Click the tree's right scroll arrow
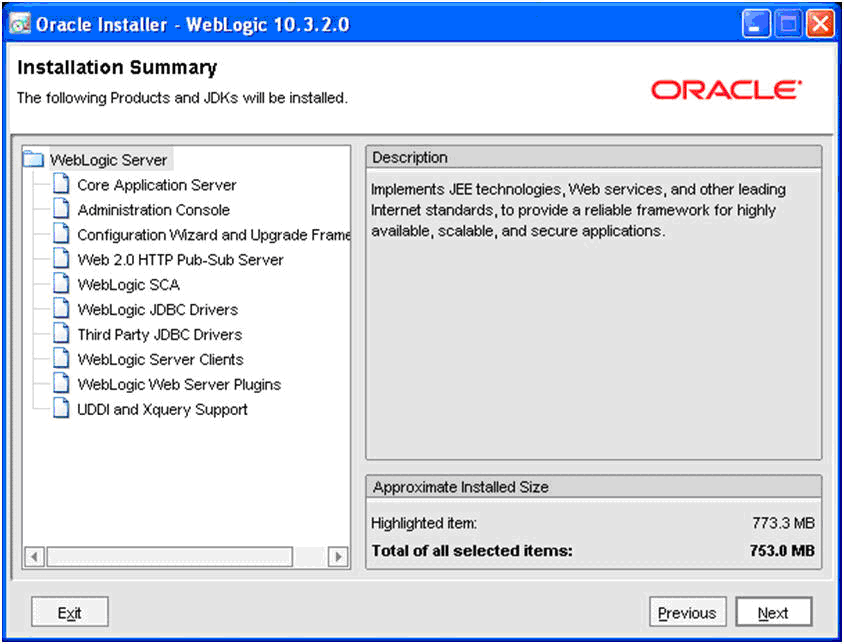844x644 pixels. [x=338, y=556]
